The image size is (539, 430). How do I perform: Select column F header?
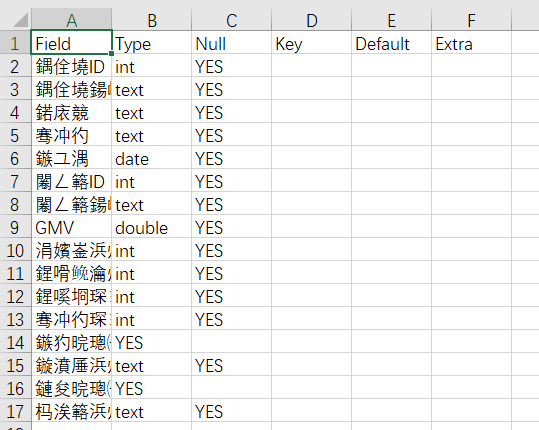point(471,20)
